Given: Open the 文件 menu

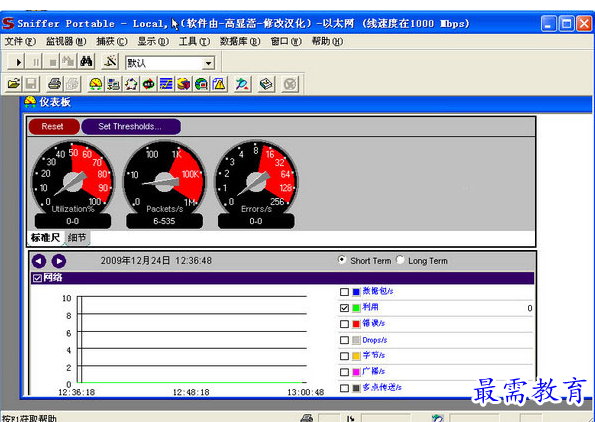Looking at the screenshot, I should coord(20,41).
